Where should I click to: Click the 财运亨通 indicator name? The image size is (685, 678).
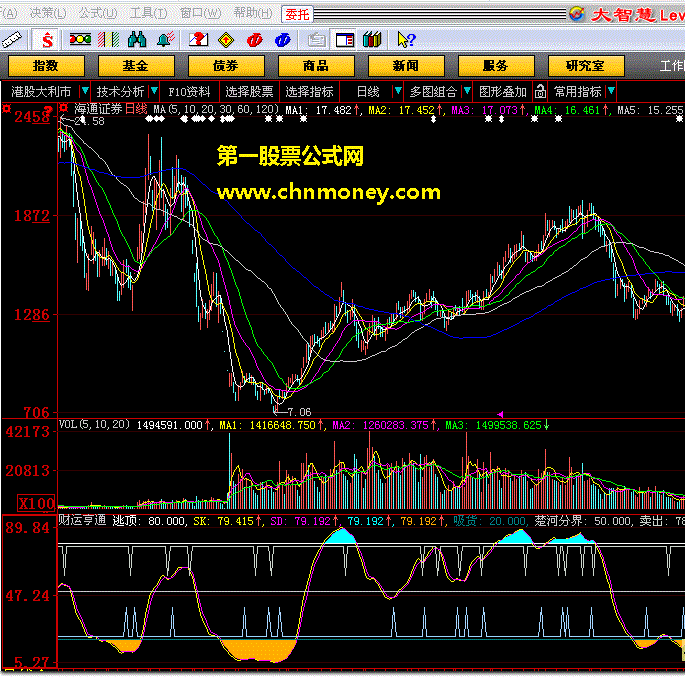pos(82,520)
